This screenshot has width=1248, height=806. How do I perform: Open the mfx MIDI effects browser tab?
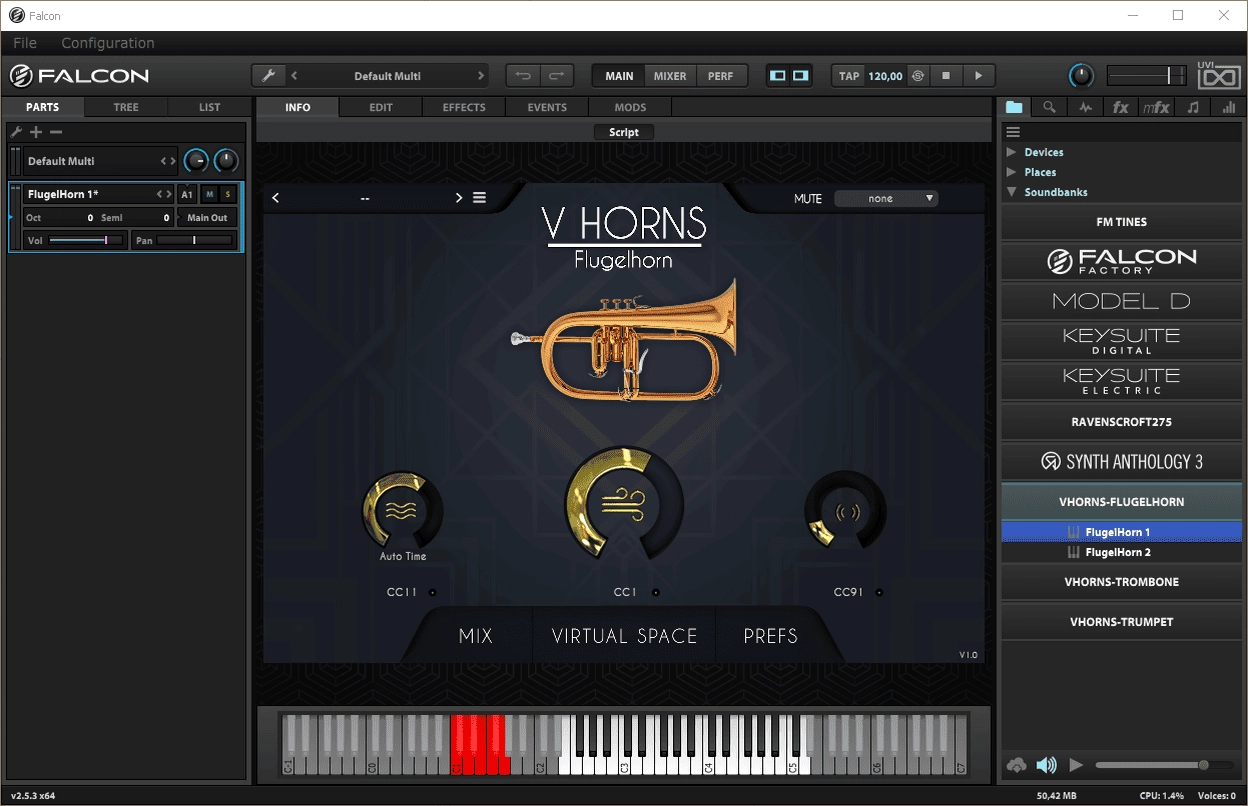pyautogui.click(x=1156, y=107)
